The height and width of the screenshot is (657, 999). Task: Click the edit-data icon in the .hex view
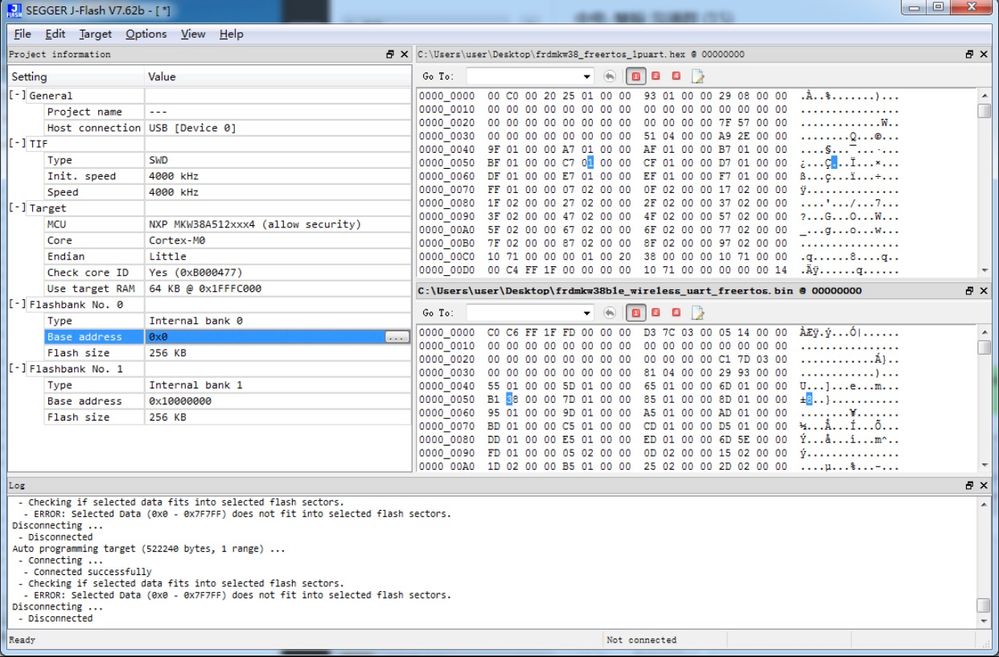pos(698,76)
